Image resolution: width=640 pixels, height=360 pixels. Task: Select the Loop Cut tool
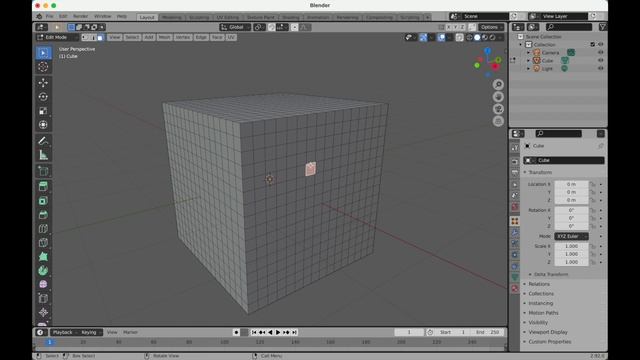pos(43,229)
